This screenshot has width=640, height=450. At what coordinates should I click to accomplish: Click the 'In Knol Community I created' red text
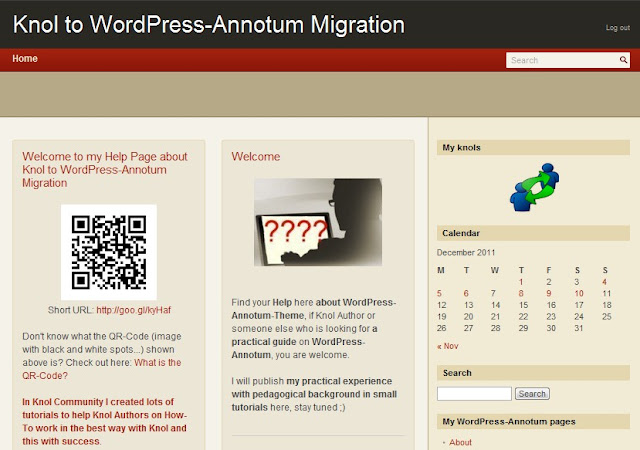click(x=104, y=421)
